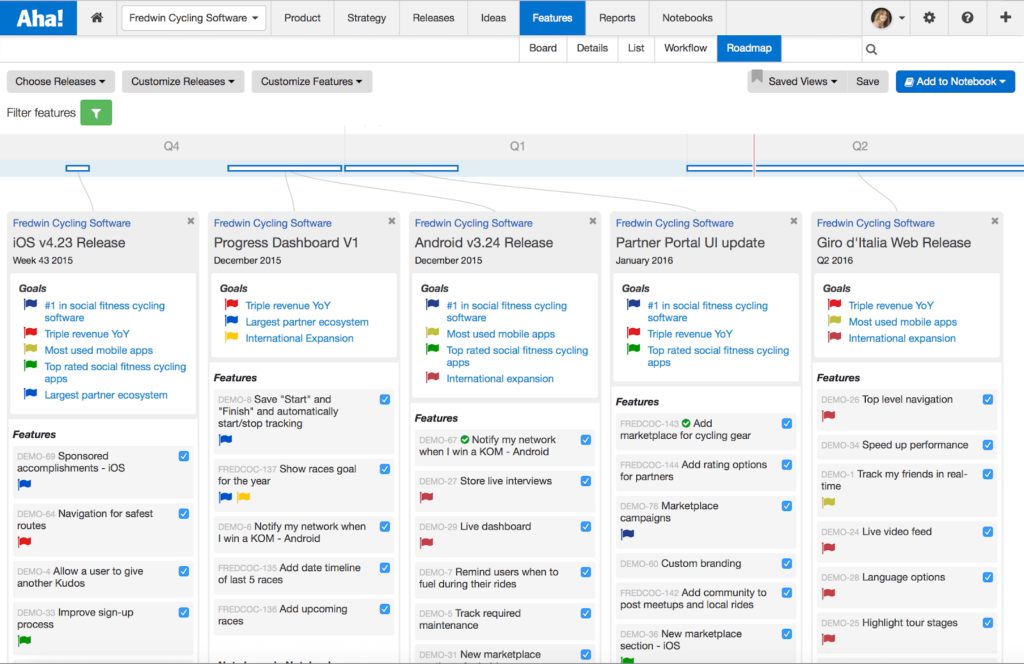1024x664 pixels.
Task: Click the help question mark icon
Action: pyautogui.click(x=967, y=17)
